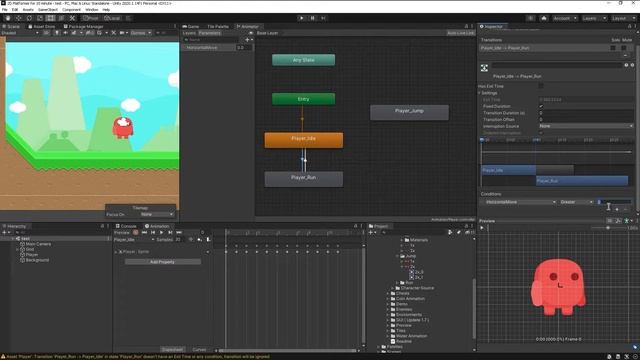Toggle scene lighting icon

[57, 33]
